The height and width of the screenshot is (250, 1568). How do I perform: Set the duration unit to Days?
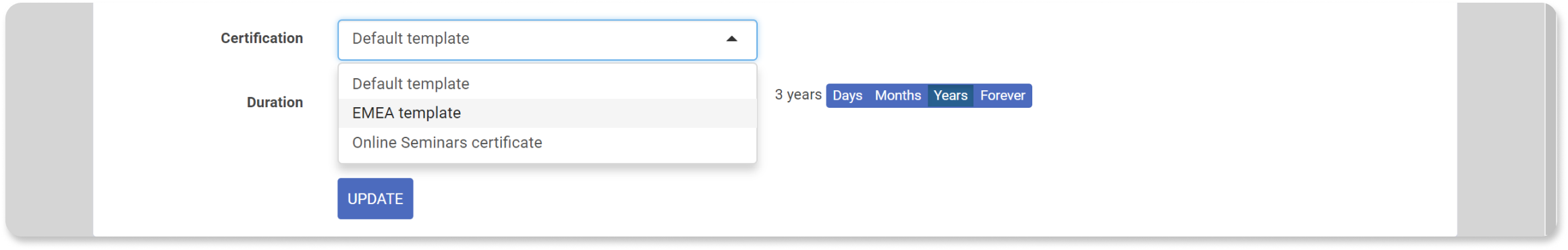pyautogui.click(x=847, y=96)
